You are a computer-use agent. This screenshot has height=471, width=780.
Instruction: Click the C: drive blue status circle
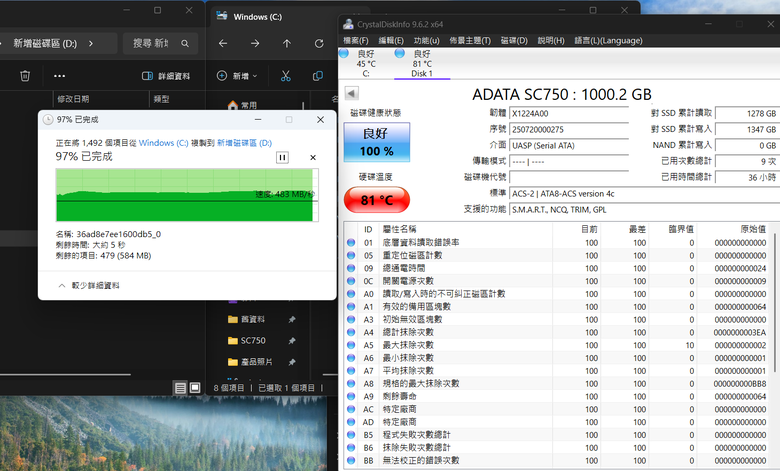coord(344,53)
